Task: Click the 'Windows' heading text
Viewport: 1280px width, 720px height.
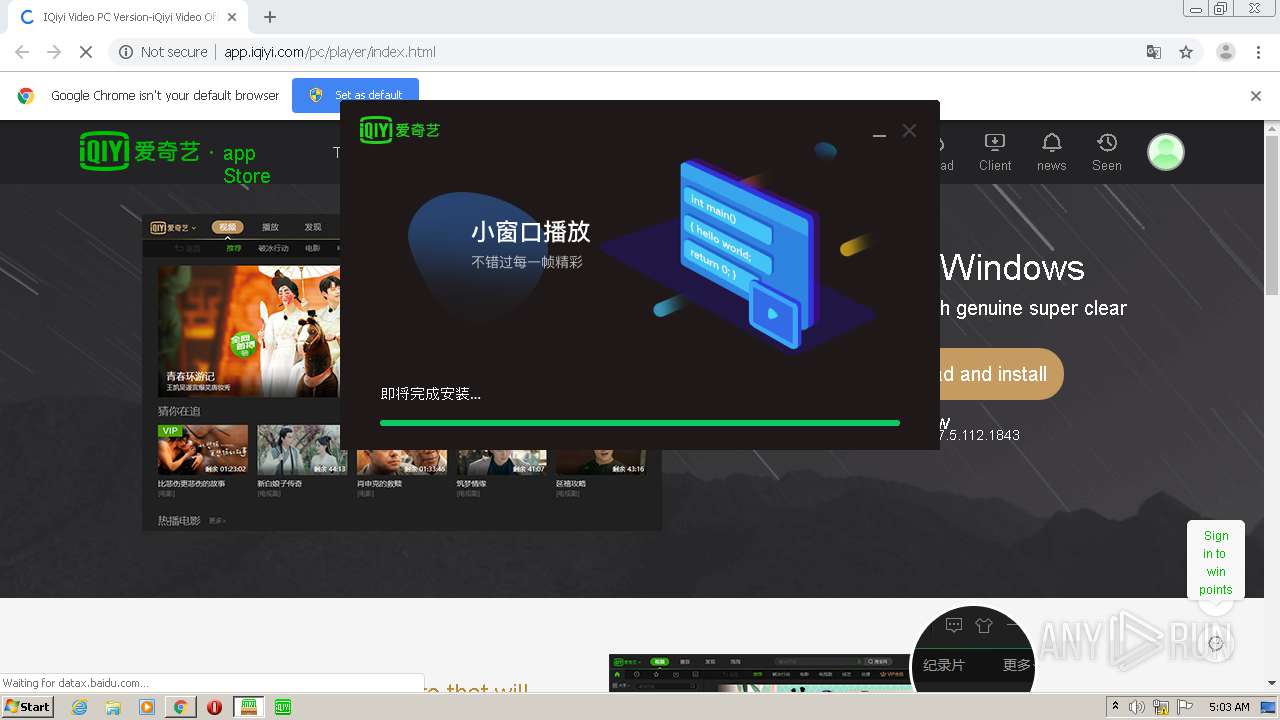Action: click(x=1012, y=267)
